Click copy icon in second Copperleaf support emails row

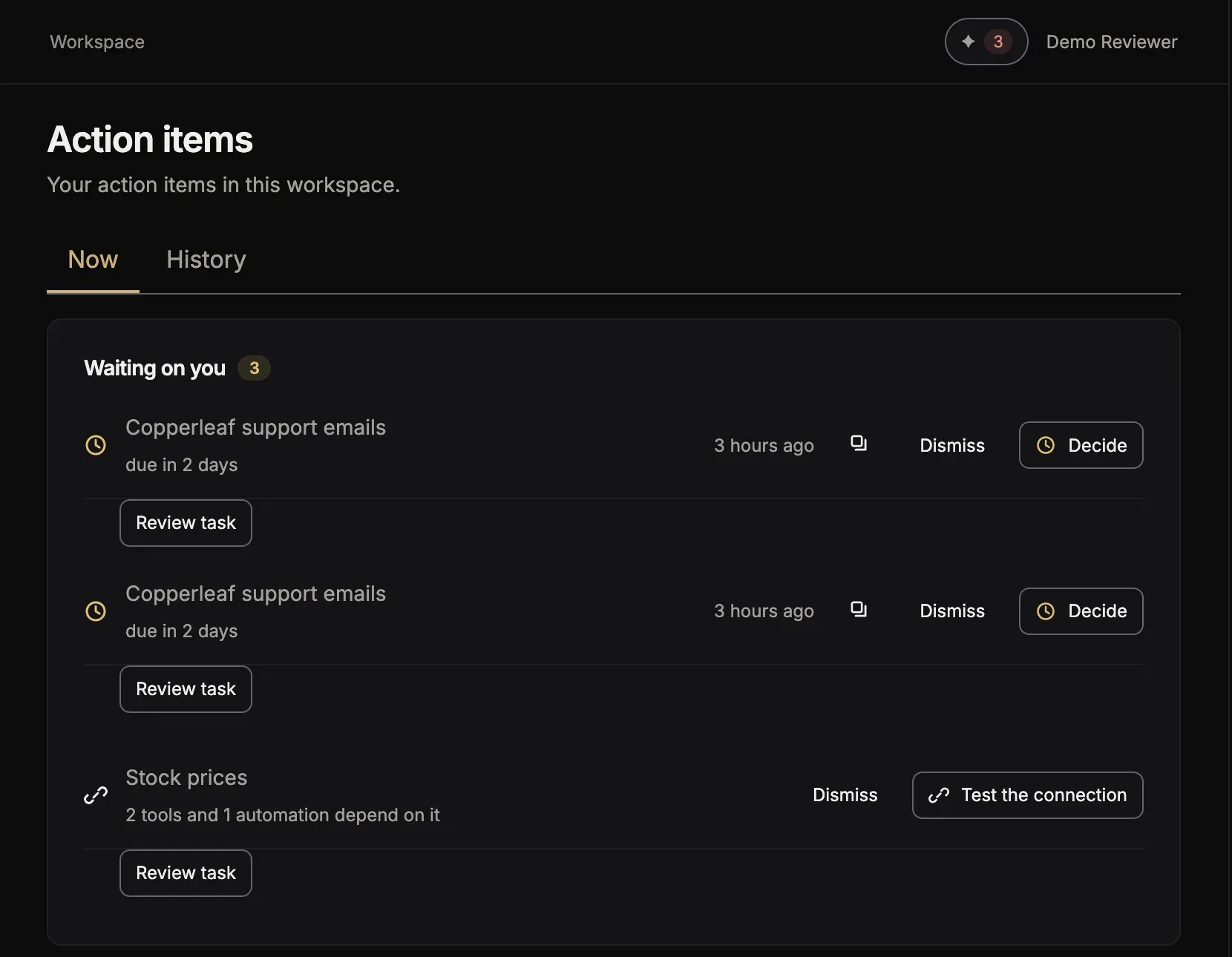(x=859, y=610)
